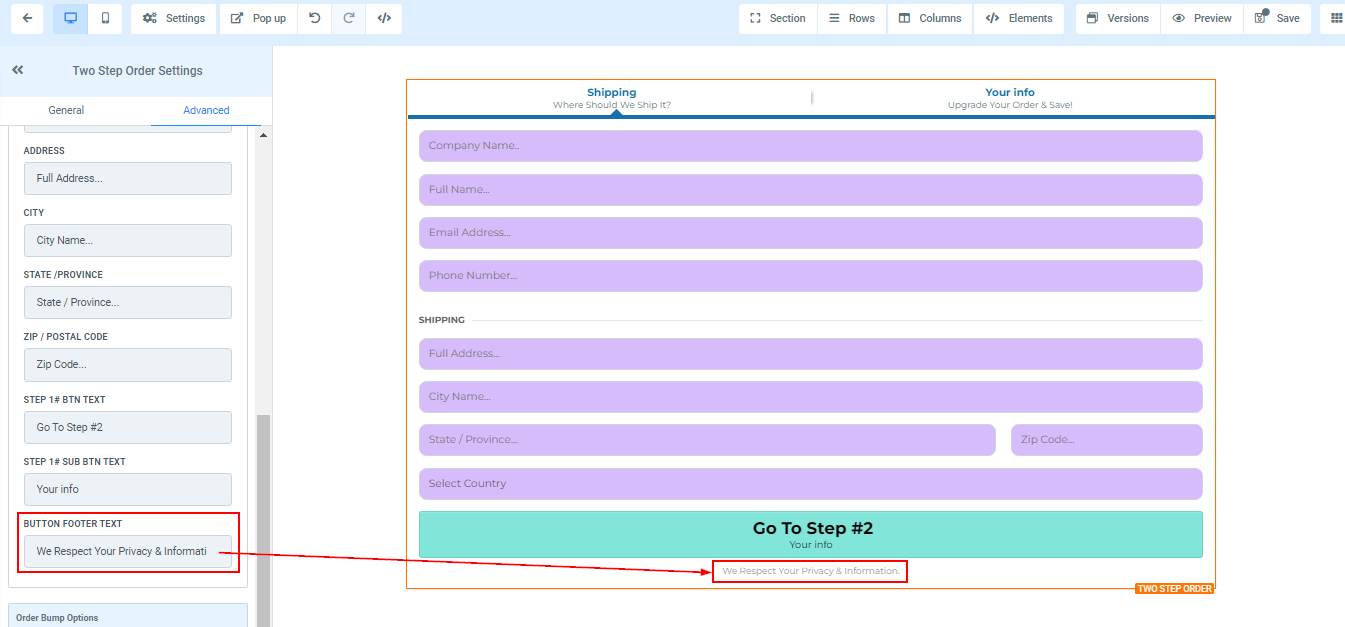Click the back arrow icon
Image resolution: width=1345 pixels, height=627 pixels.
26,18
